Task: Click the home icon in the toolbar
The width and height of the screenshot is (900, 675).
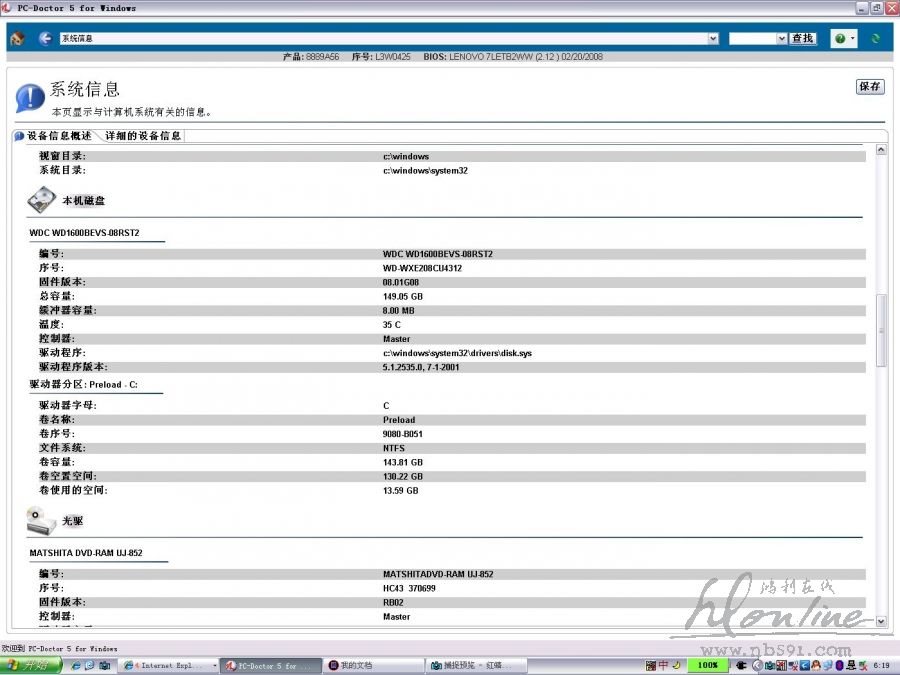Action: pos(17,38)
